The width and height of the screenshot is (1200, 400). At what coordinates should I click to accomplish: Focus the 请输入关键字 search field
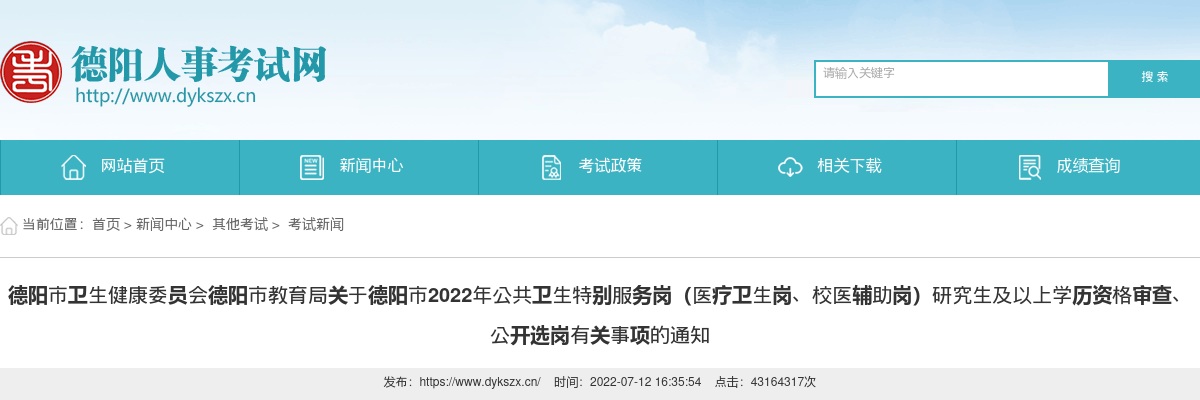tap(962, 79)
